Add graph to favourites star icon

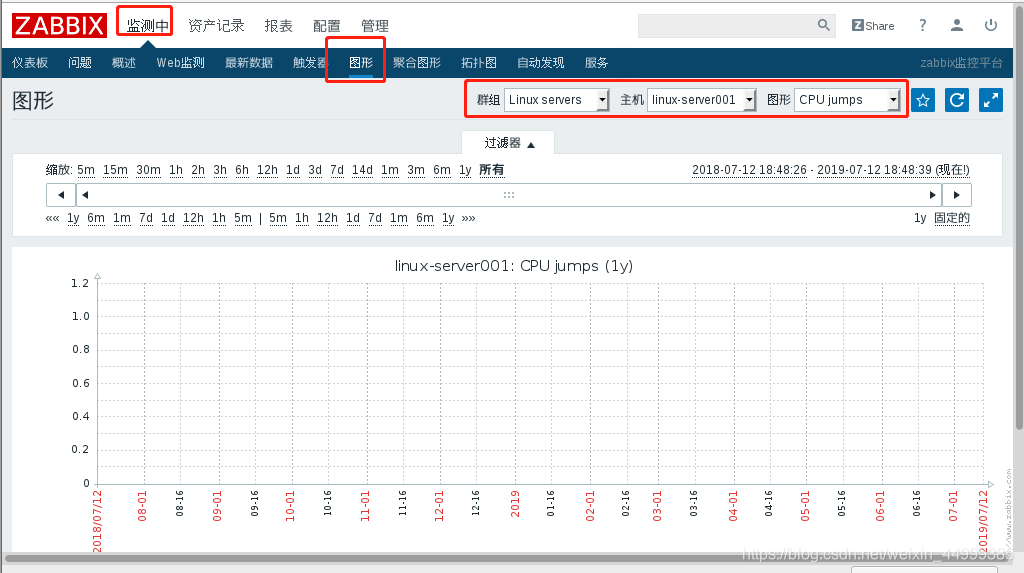pos(923,100)
